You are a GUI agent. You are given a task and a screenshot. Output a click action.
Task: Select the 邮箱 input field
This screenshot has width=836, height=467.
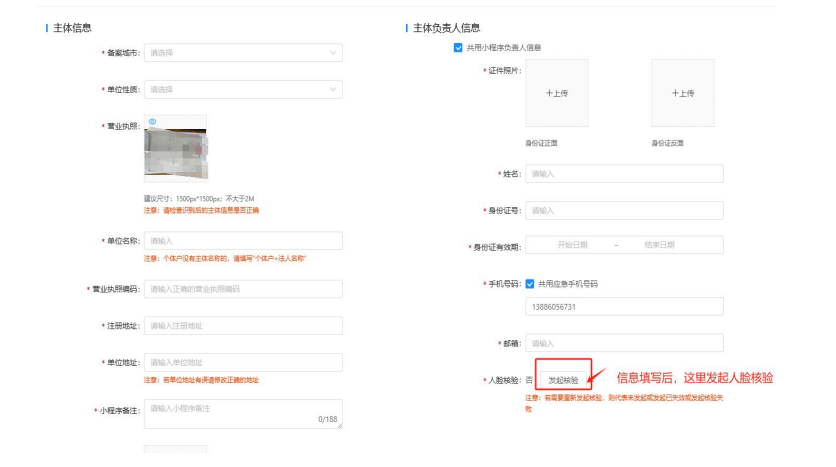click(x=624, y=344)
